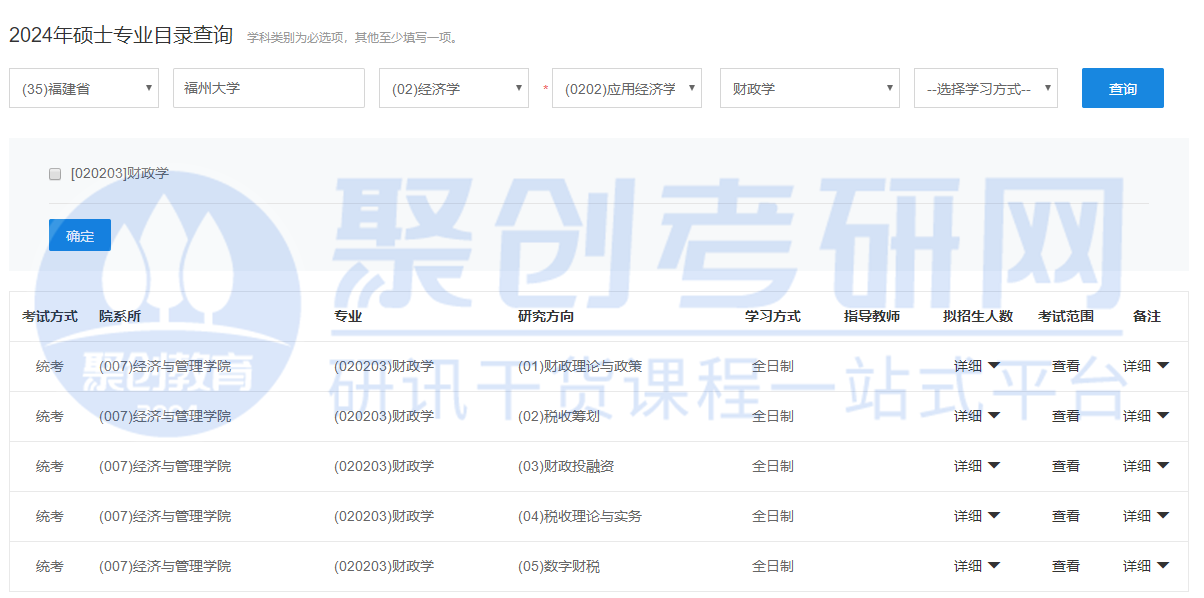Click the 指导教师 column header
Viewport: 1204px width, 598px height.
[872, 316]
